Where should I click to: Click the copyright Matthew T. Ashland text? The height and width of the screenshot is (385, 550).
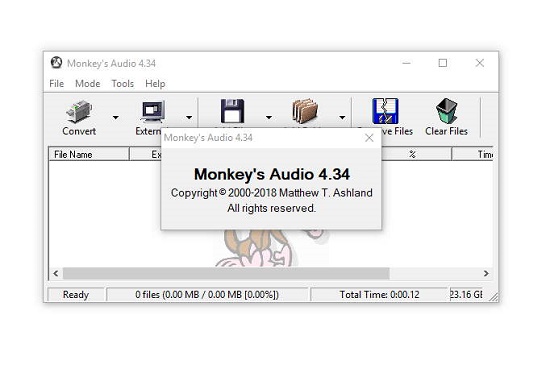[271, 193]
